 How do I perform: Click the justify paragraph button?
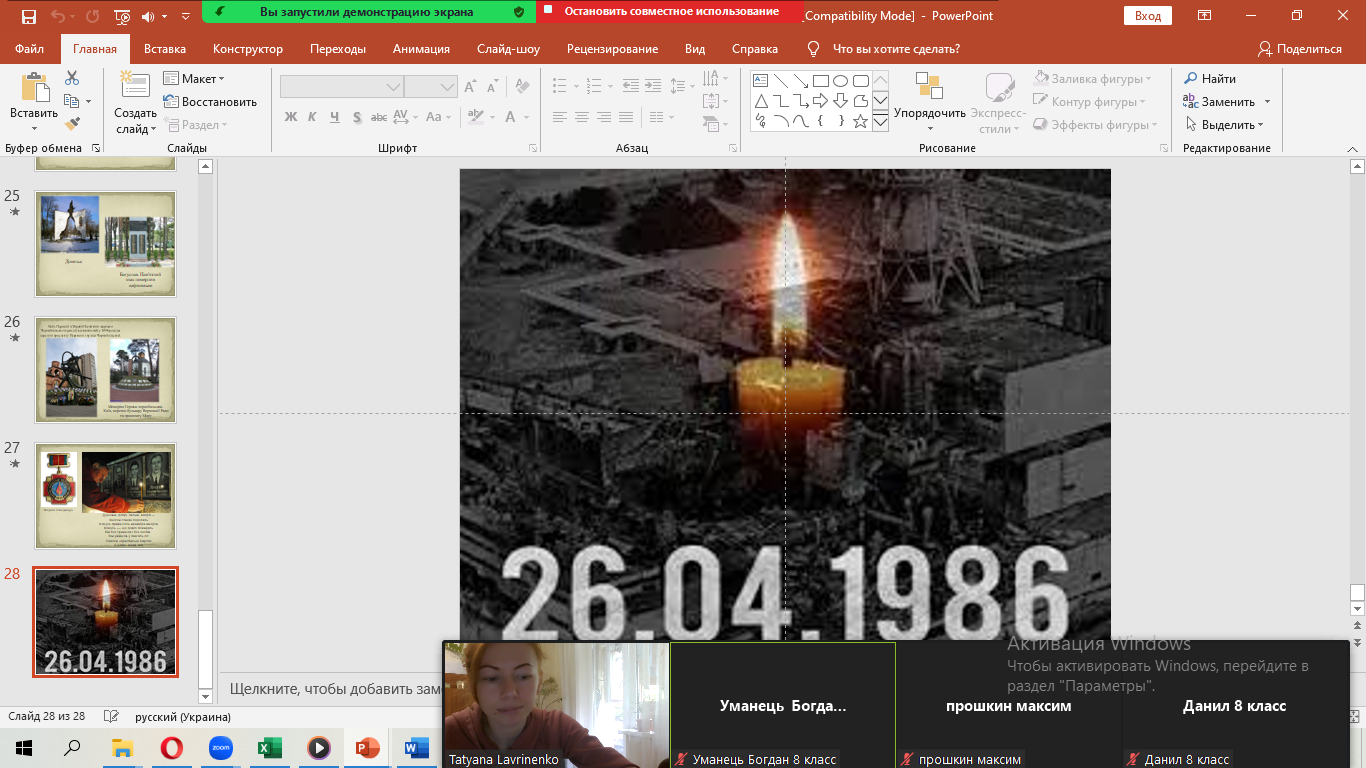[626, 117]
